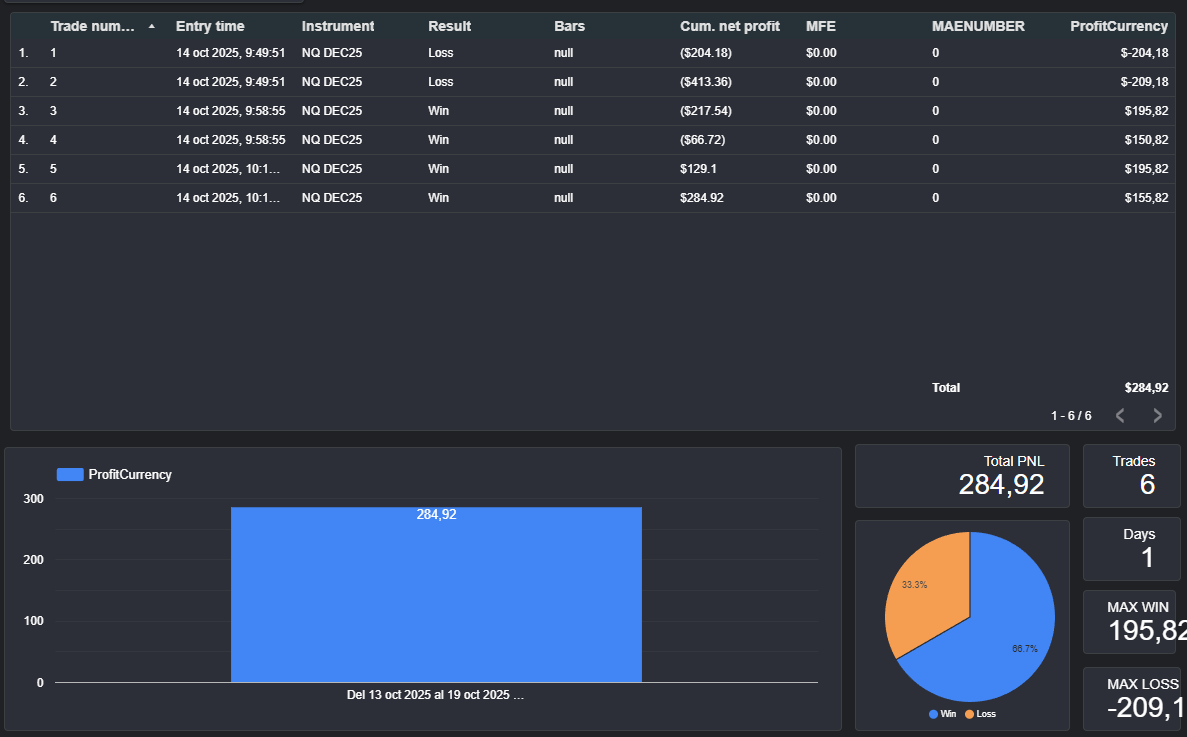
Task: Click the Bars column header
Action: pyautogui.click(x=569, y=26)
